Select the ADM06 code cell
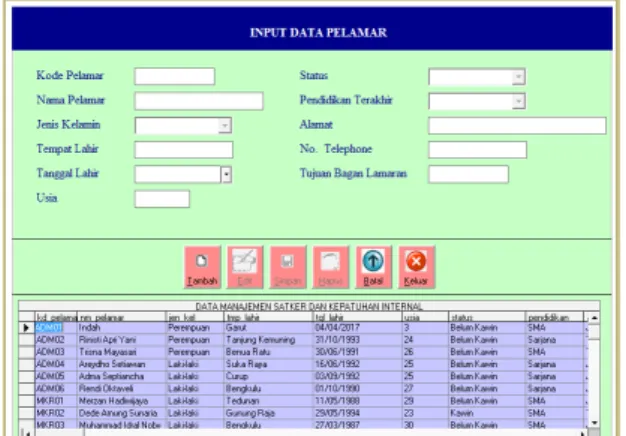The width and height of the screenshot is (626, 436). [x=55, y=388]
